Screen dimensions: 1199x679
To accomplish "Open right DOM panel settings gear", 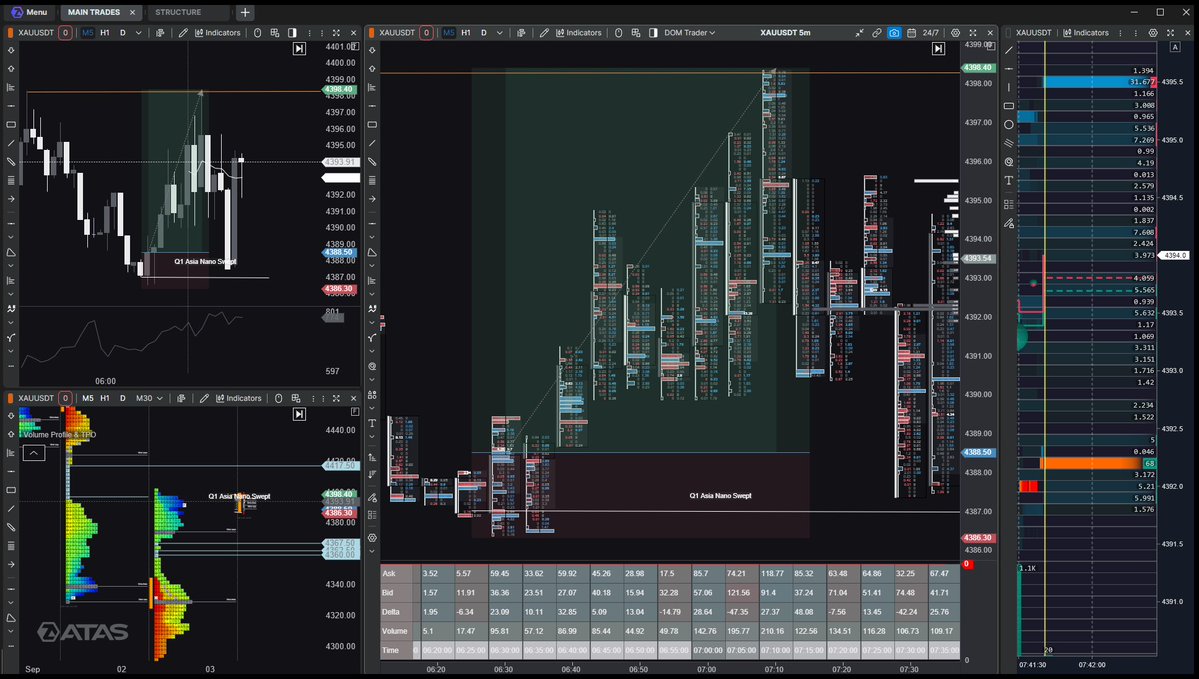I will click(1153, 33).
